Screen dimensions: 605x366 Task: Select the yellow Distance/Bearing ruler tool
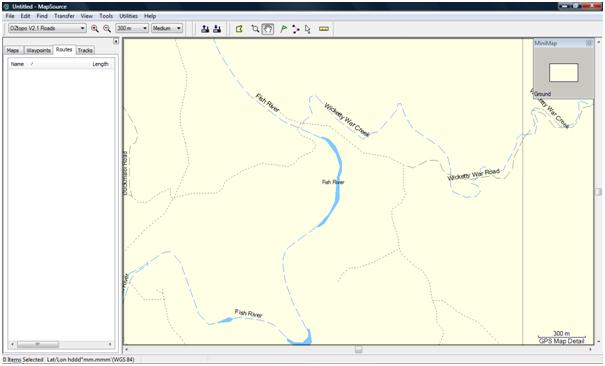click(324, 29)
